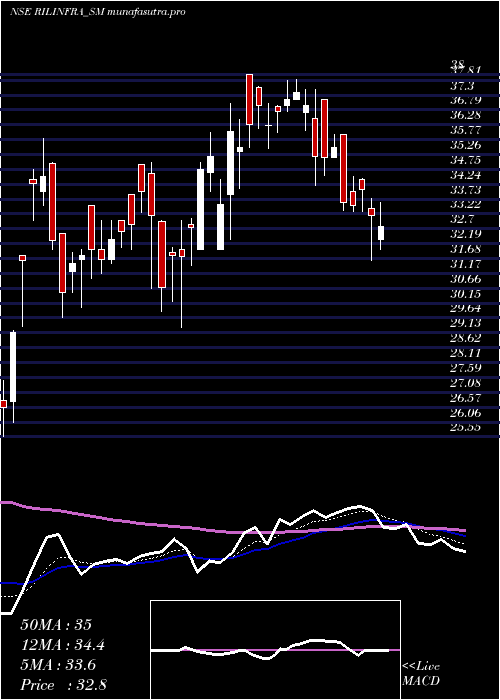Click the tall red candle at chart peak
Viewport: 500px width, 700px height.
coord(249,99)
